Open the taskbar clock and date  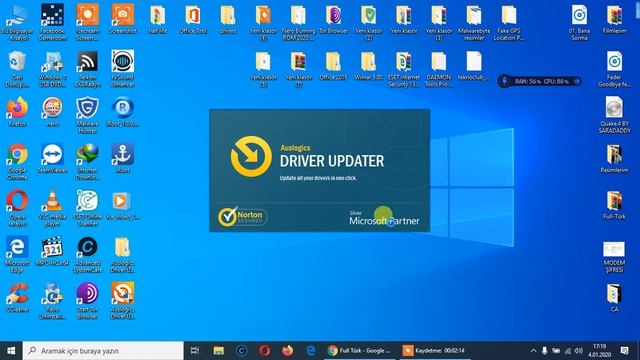click(x=600, y=351)
